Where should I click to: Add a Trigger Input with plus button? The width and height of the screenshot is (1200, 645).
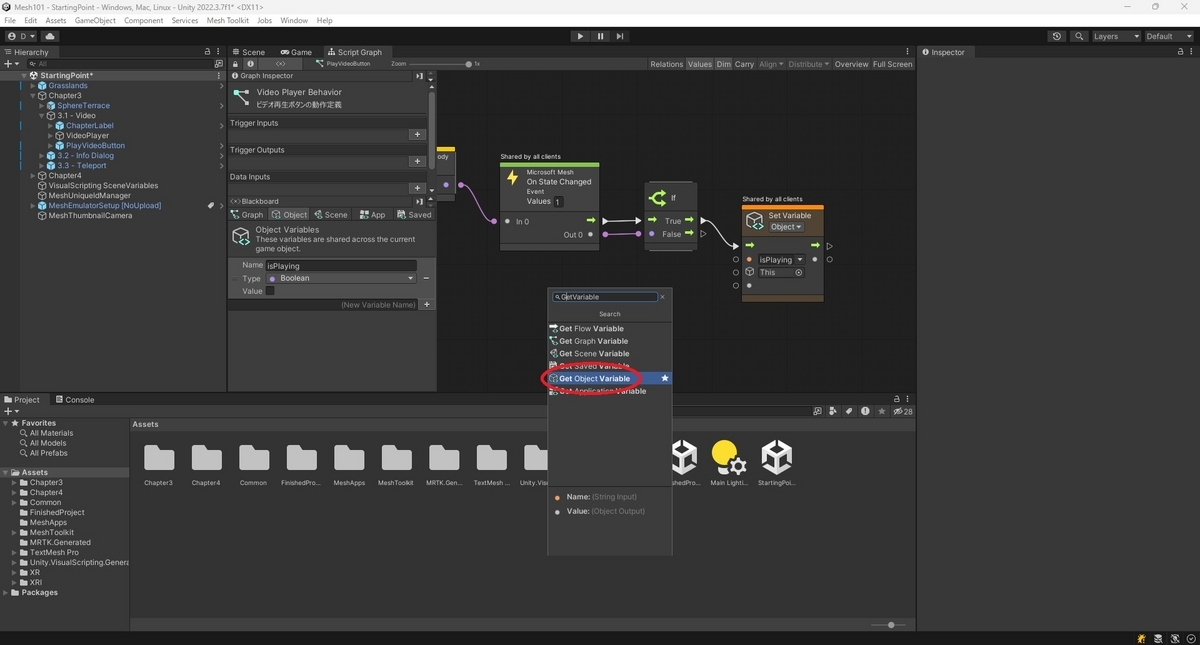pyautogui.click(x=417, y=134)
